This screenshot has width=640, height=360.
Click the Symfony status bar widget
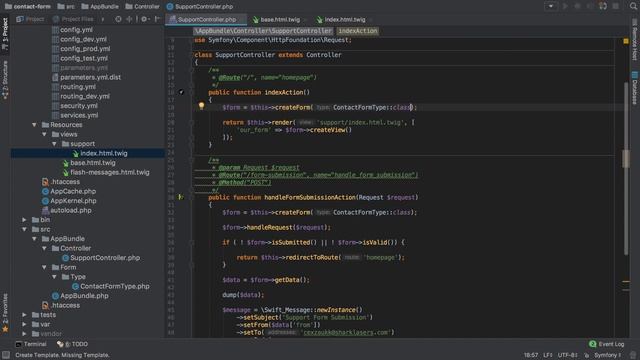tap(607, 355)
